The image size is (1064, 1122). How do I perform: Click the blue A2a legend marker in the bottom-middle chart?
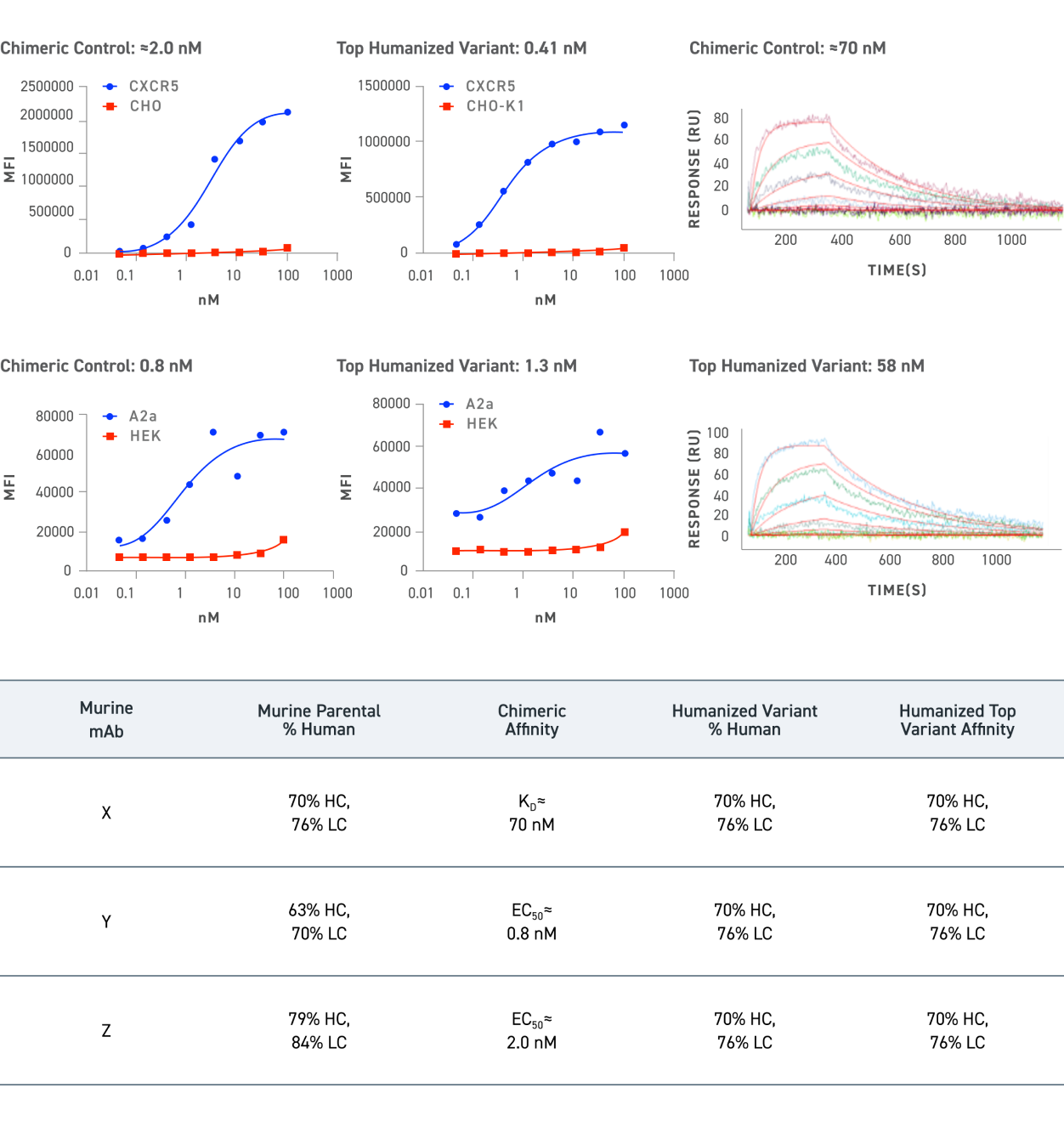coord(447,405)
